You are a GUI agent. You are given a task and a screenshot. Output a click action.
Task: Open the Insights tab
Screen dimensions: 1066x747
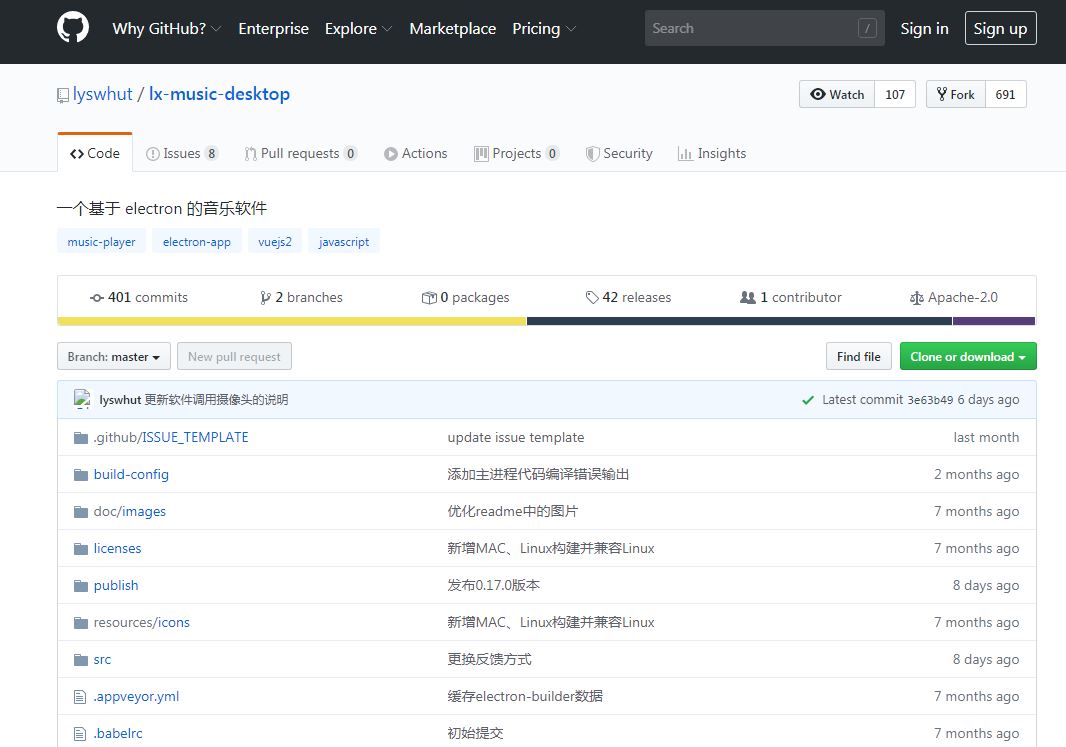pyautogui.click(x=712, y=154)
